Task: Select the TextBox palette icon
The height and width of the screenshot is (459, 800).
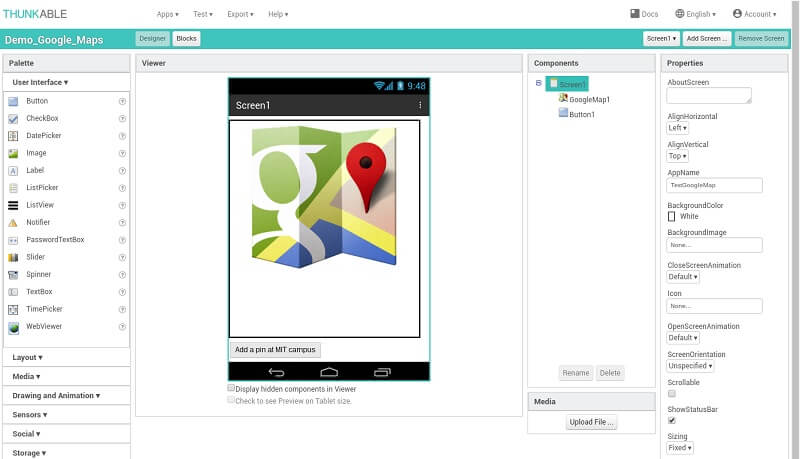Action: click(13, 292)
